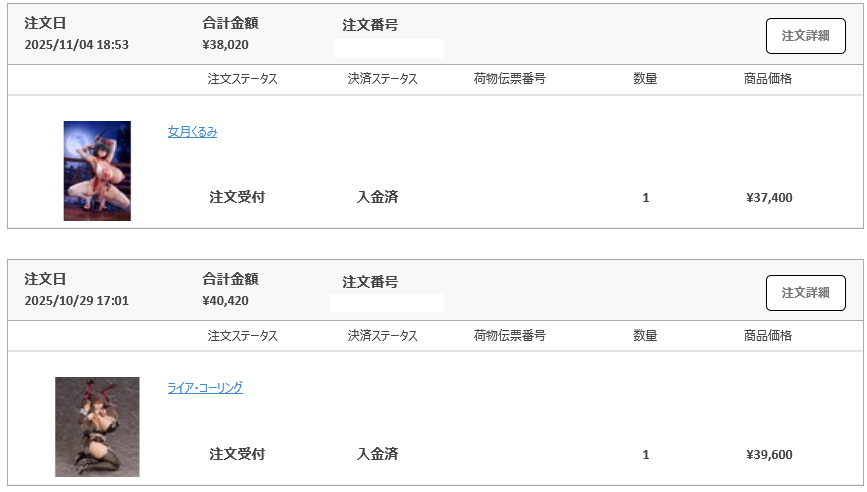Click the ライア・コーリング product thumbnail
This screenshot has height=492, width=867.
(x=97, y=427)
